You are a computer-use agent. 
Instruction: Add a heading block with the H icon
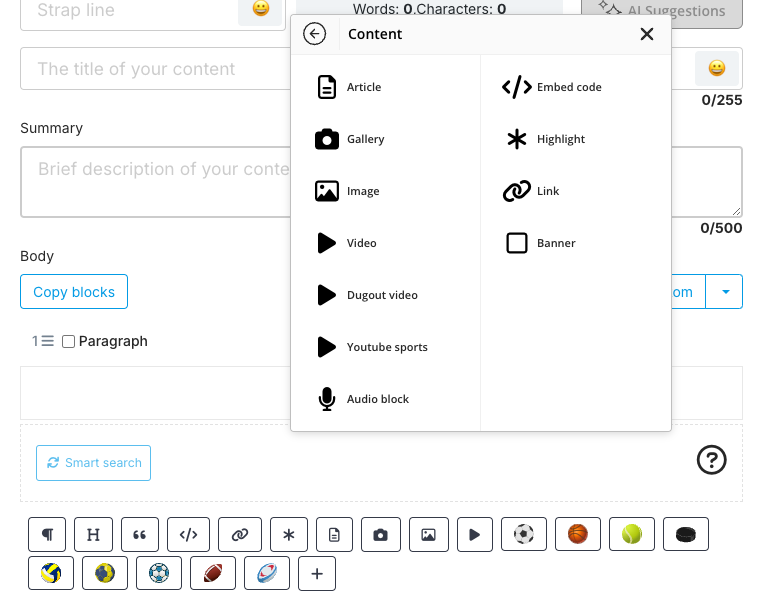click(x=93, y=534)
